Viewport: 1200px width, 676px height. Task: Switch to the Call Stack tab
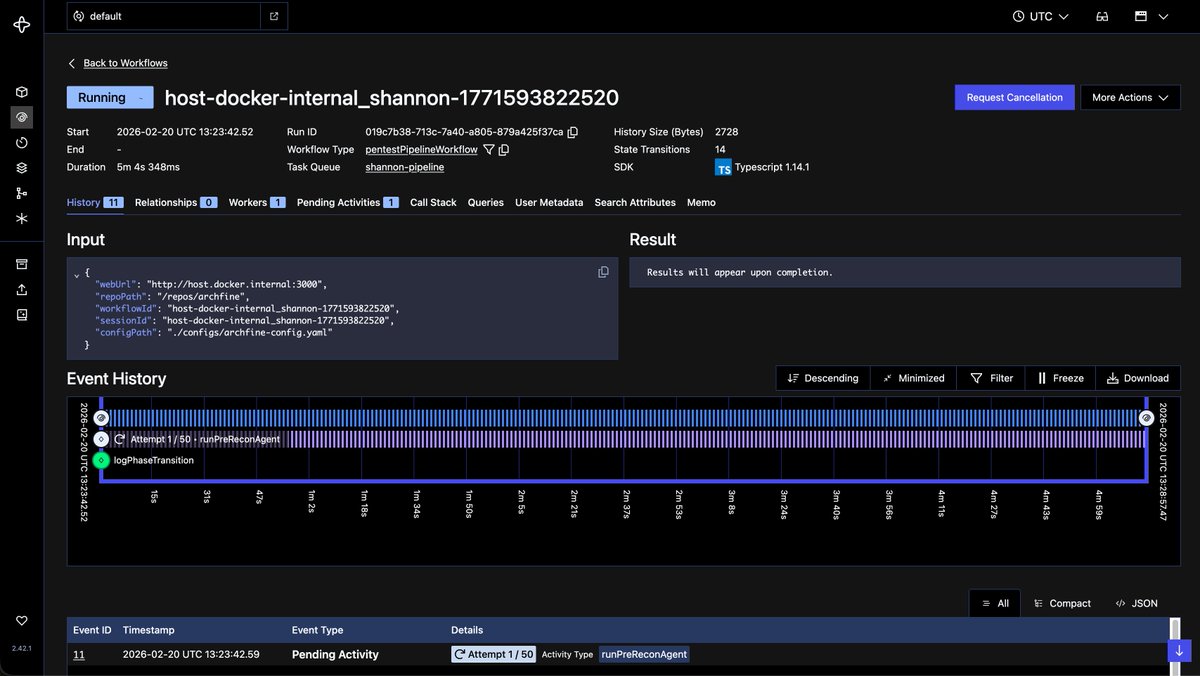click(433, 202)
